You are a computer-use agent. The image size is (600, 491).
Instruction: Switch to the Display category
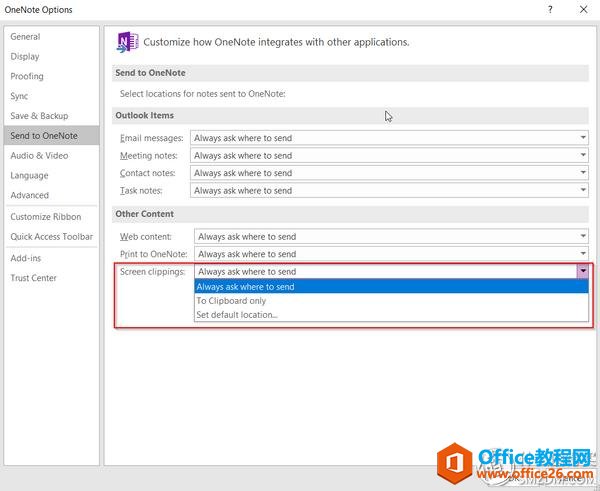(25, 57)
